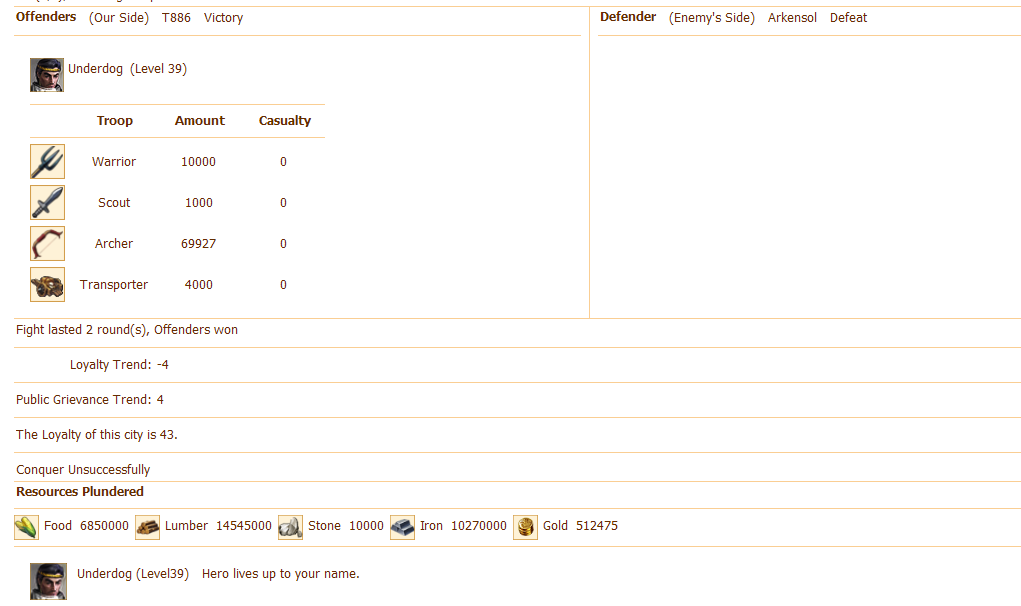Image resolution: width=1021 pixels, height=606 pixels.
Task: Select the Scout sword icon
Action: pyautogui.click(x=47, y=203)
